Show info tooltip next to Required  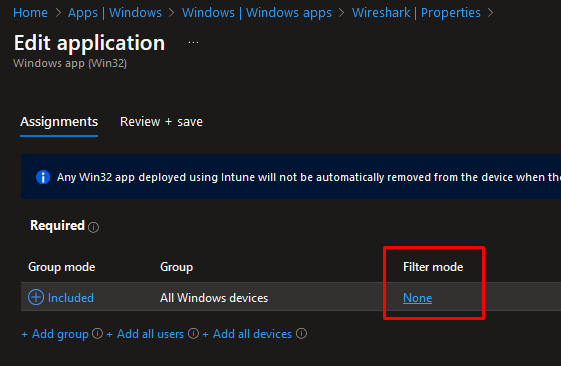[x=93, y=227]
